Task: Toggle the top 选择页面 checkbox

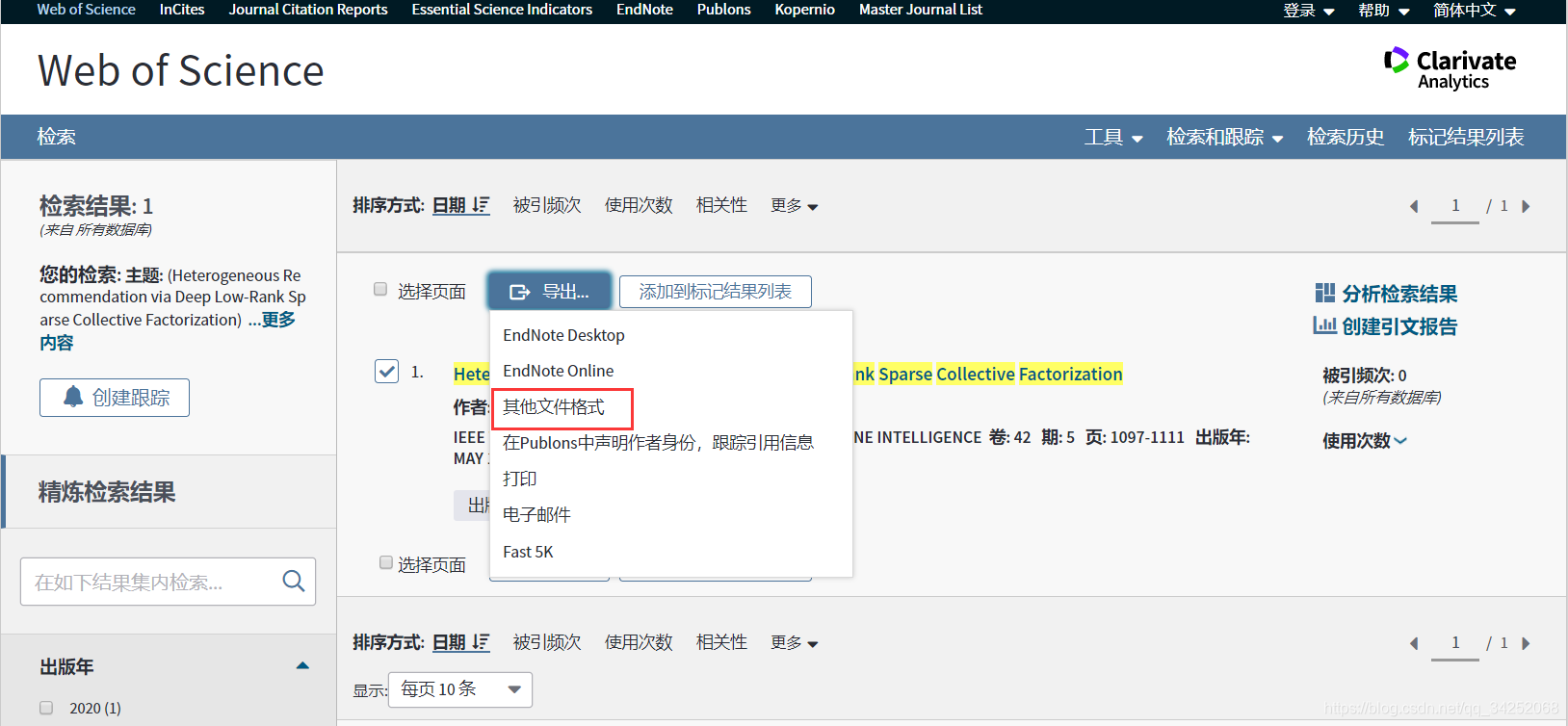Action: (x=380, y=289)
